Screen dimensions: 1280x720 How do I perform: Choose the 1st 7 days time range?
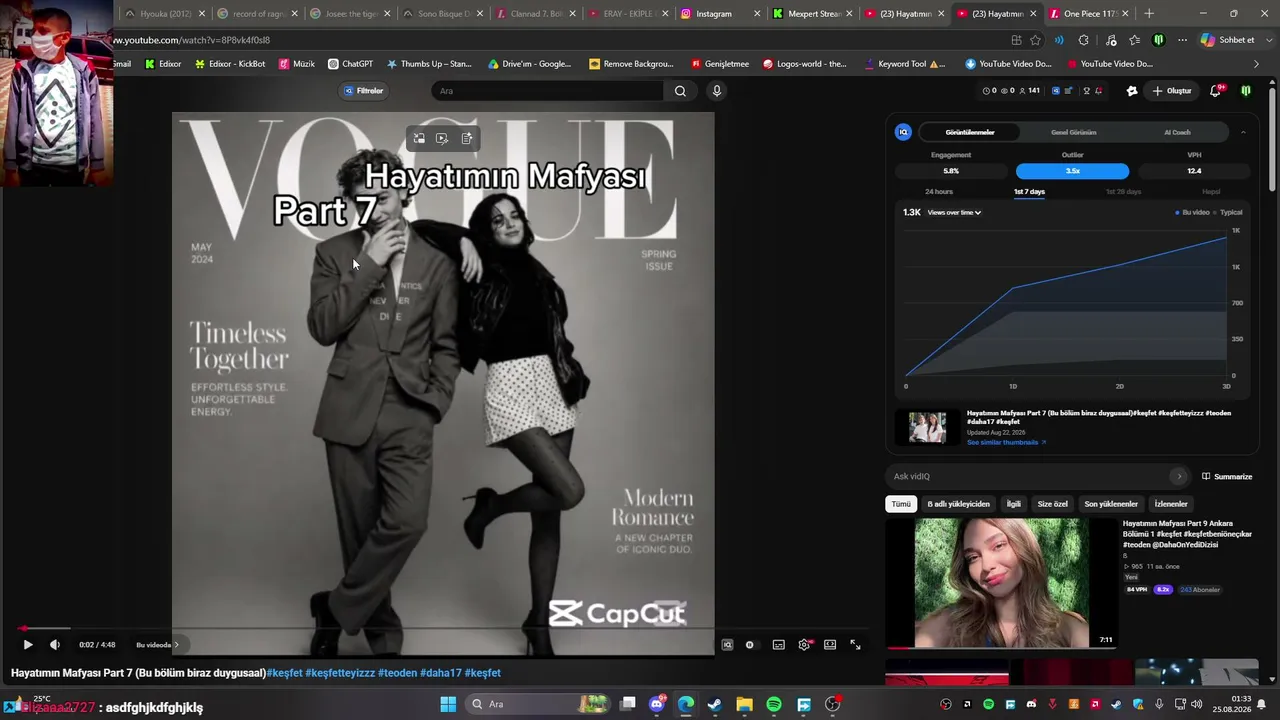[x=1029, y=192]
